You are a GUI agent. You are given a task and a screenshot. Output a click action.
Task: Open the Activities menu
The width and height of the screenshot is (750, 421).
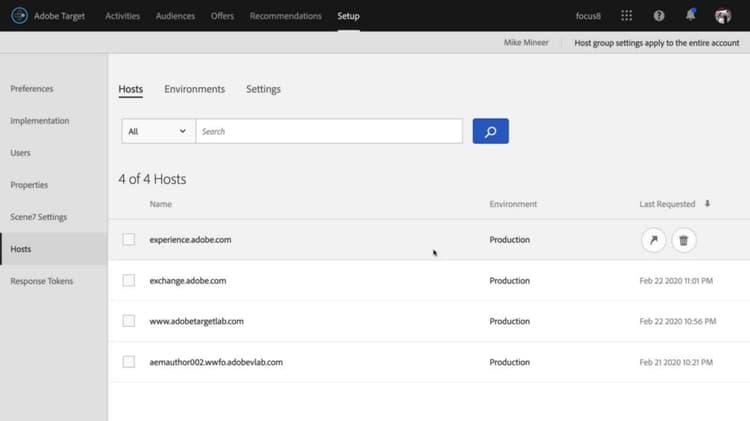pyautogui.click(x=122, y=16)
